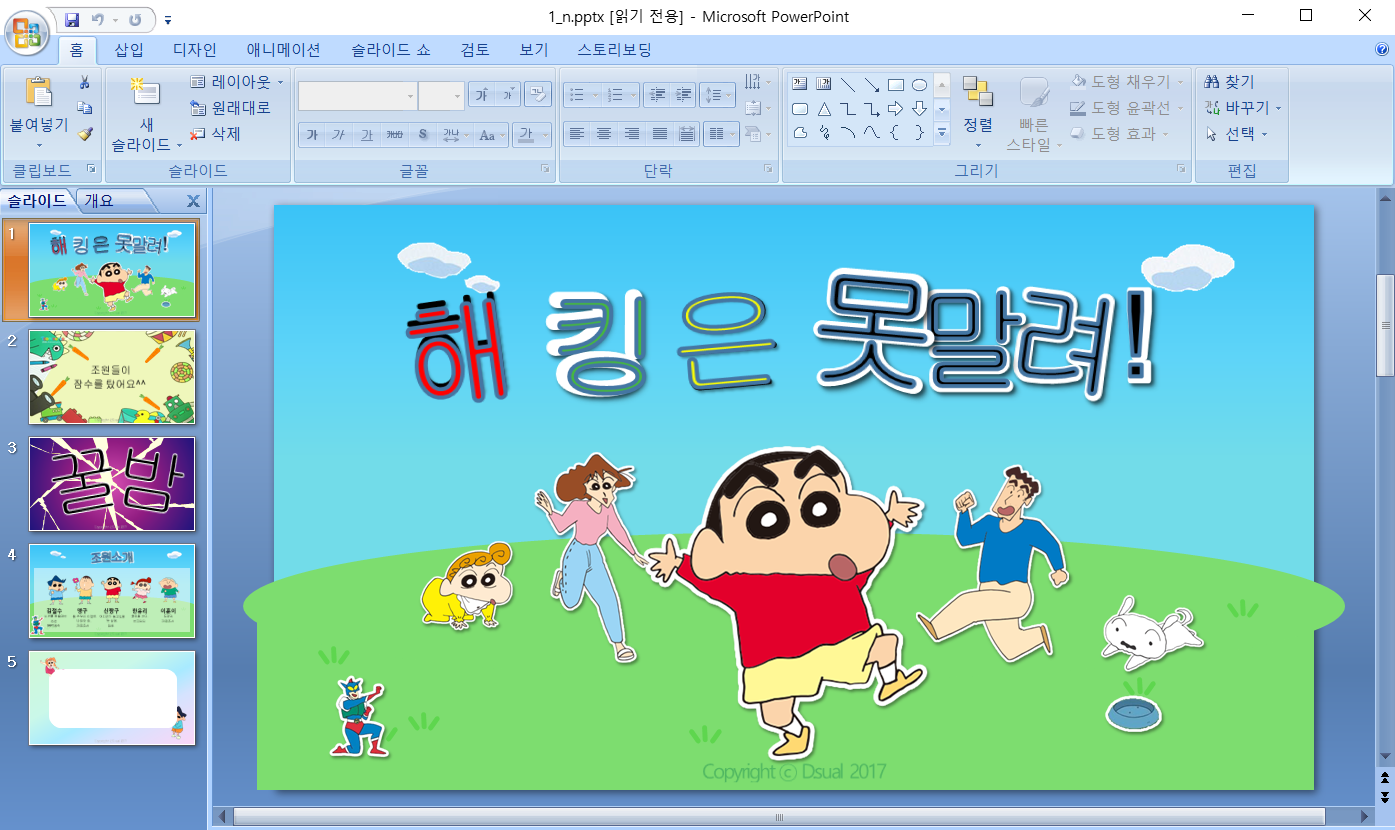The height and width of the screenshot is (830, 1395).
Task: Click the decrease font size icon
Action: click(508, 95)
